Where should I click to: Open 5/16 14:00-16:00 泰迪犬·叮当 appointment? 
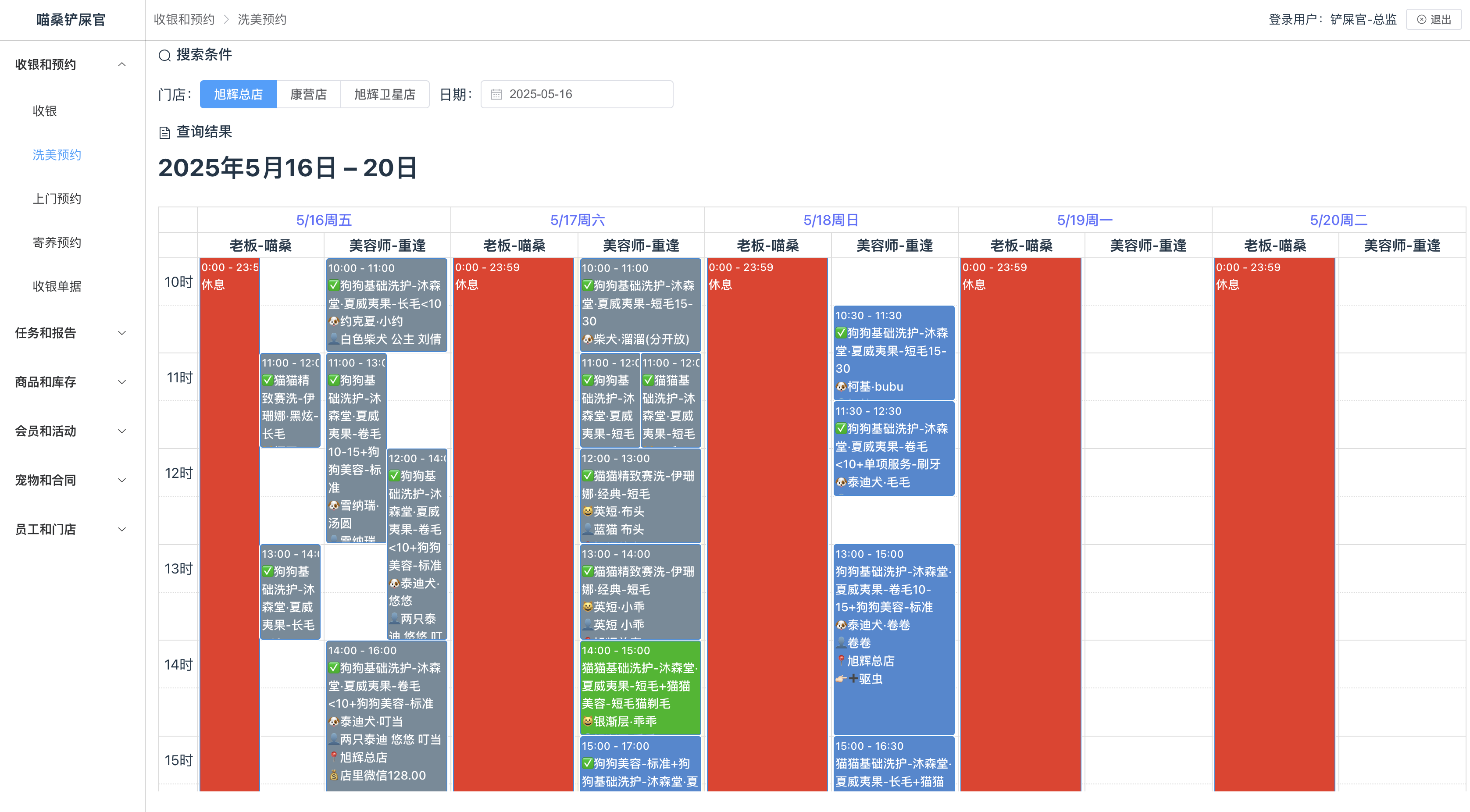pyautogui.click(x=386, y=716)
